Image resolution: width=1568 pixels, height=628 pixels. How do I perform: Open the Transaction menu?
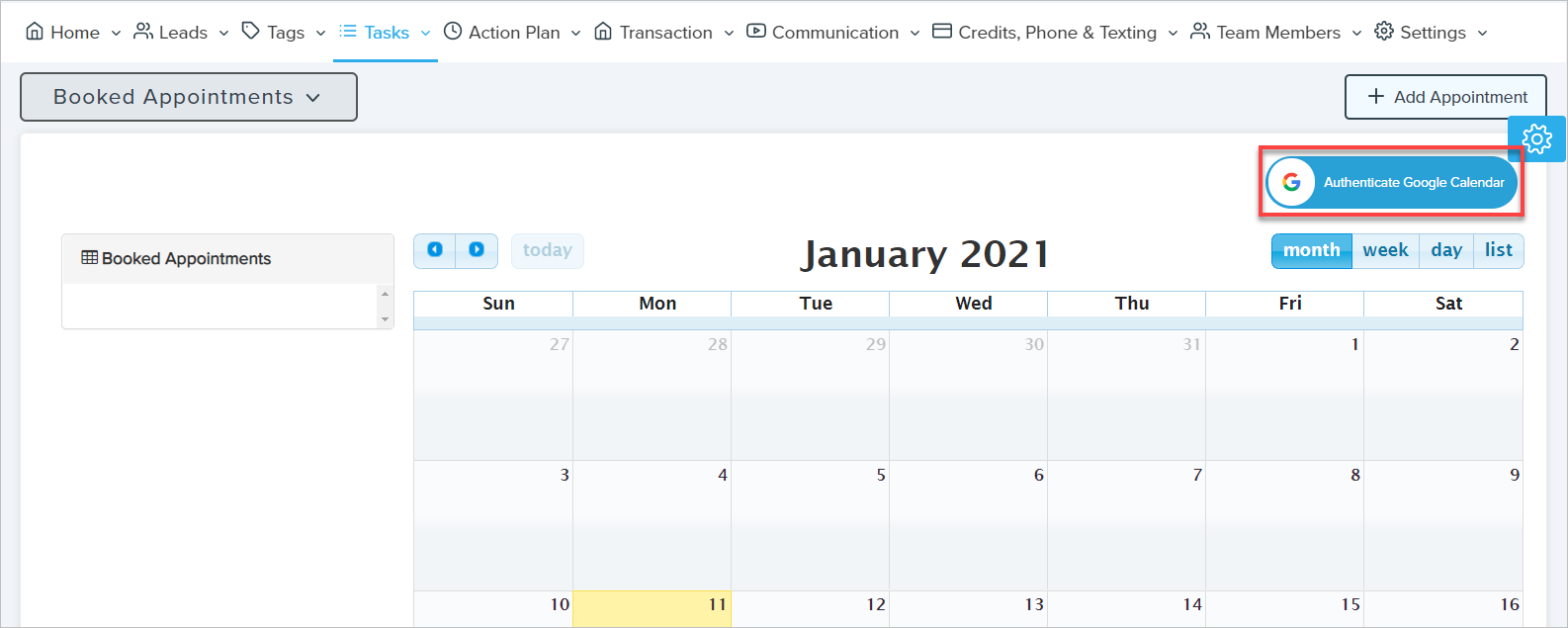[x=664, y=32]
